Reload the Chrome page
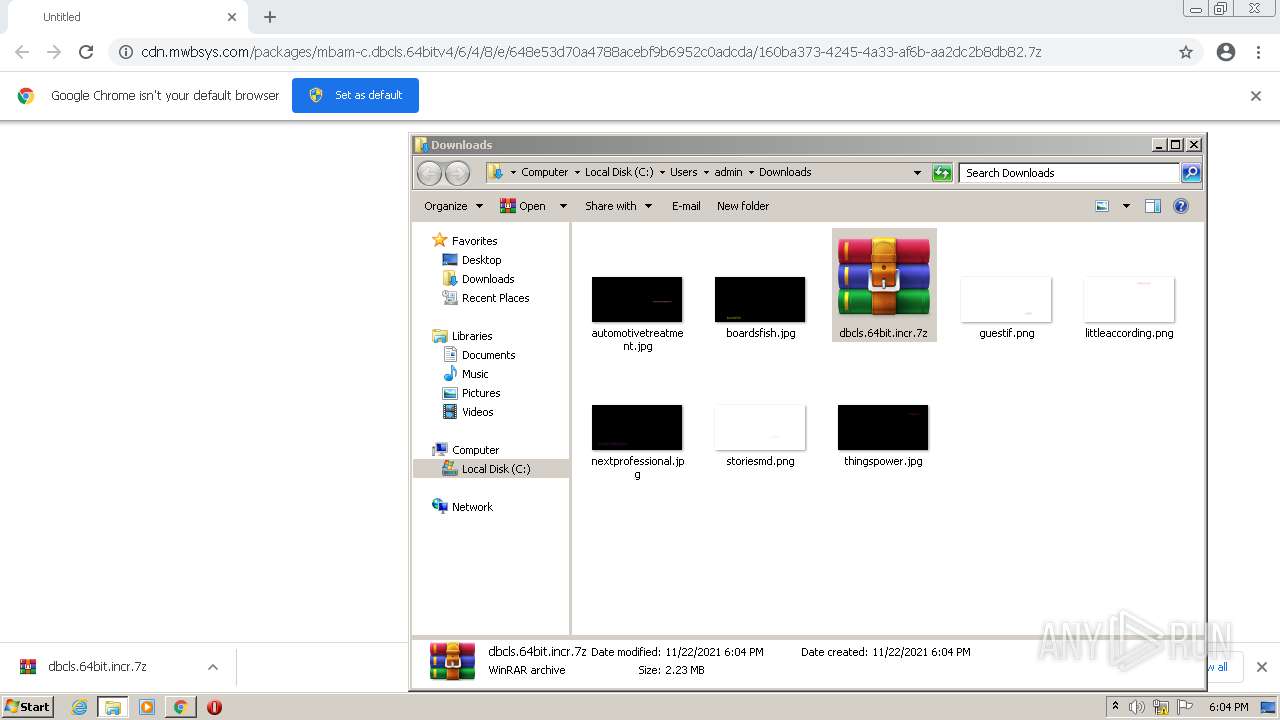The width and height of the screenshot is (1280, 720). pyautogui.click(x=86, y=52)
